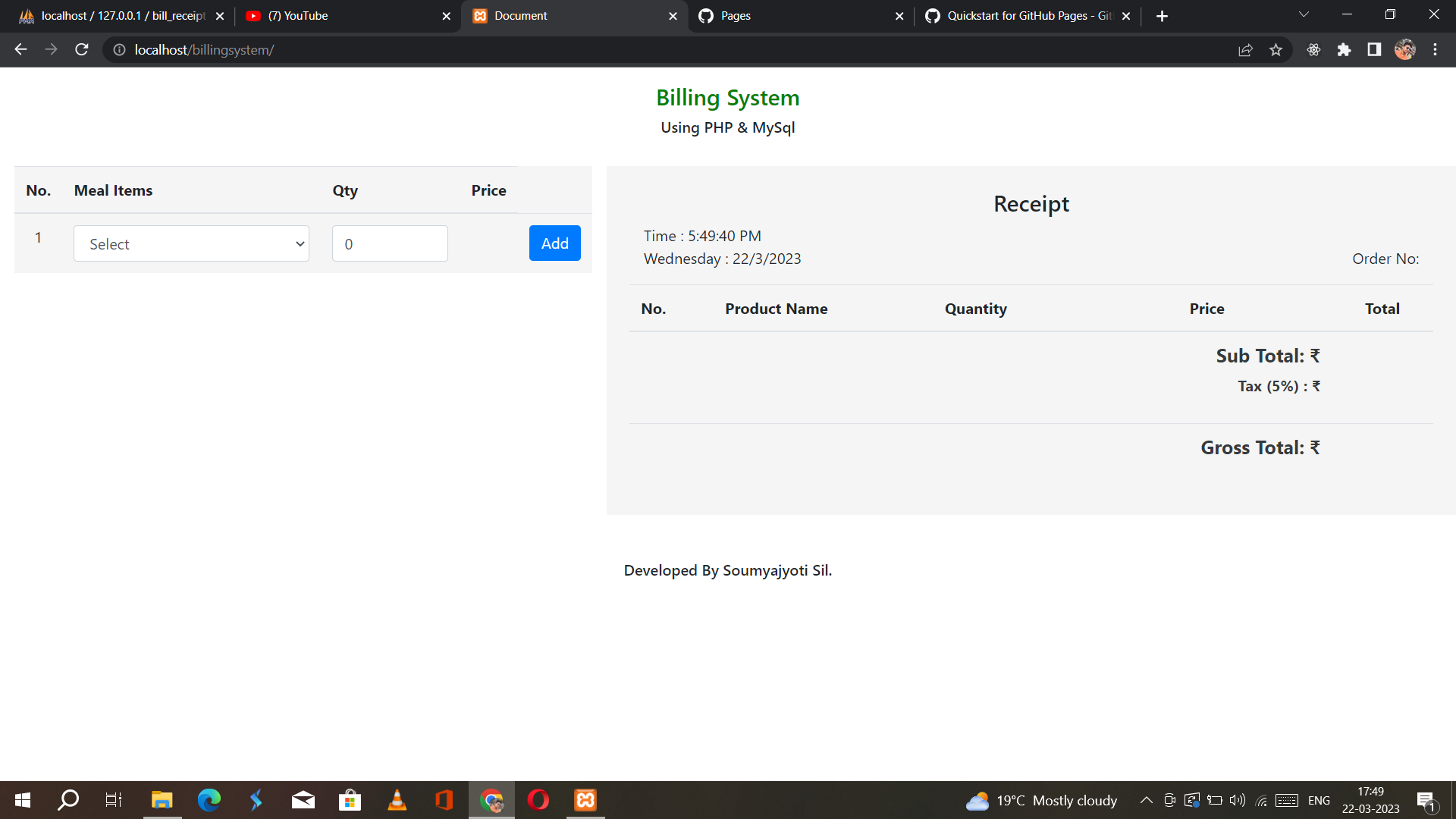Open Microsoft Edge from taskbar

207,799
